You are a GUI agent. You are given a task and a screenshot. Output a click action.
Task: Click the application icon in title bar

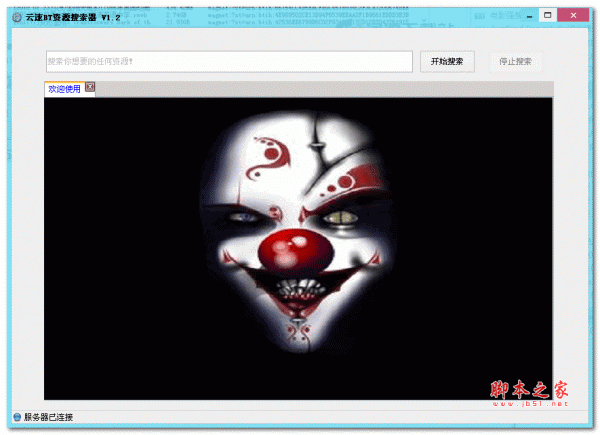click(x=17, y=17)
